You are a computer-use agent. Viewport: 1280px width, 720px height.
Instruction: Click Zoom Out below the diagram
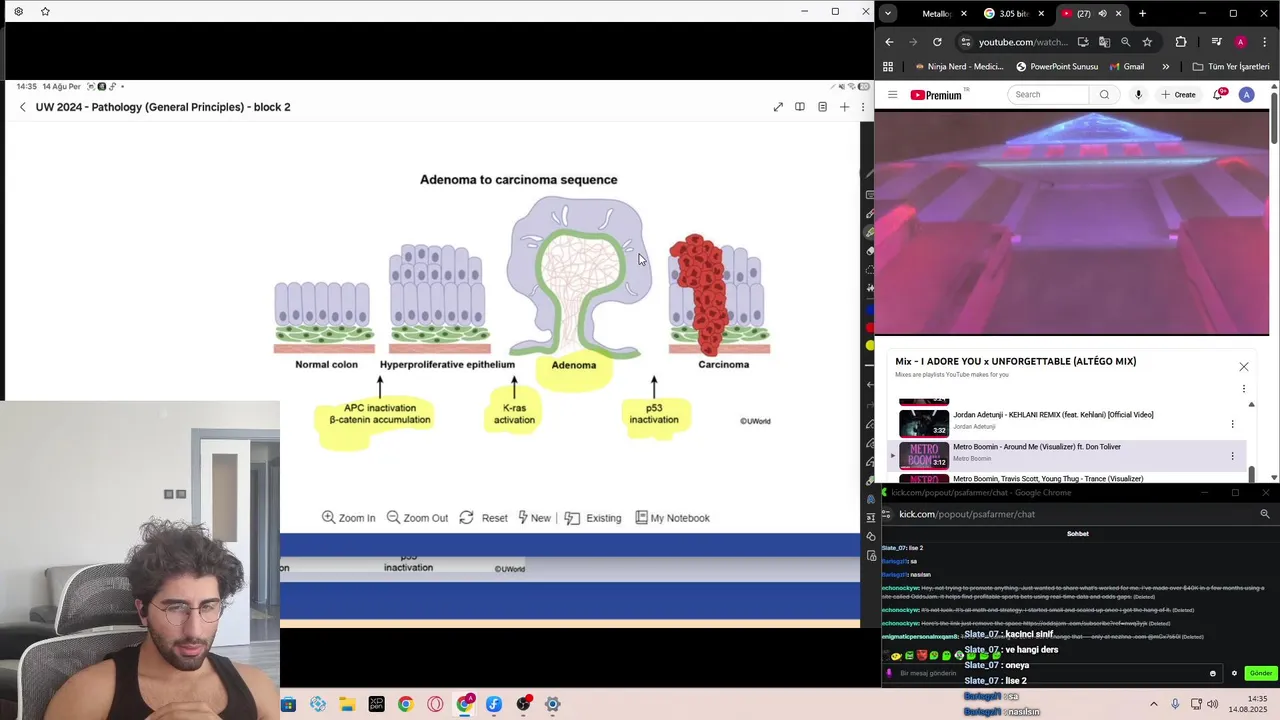(417, 518)
